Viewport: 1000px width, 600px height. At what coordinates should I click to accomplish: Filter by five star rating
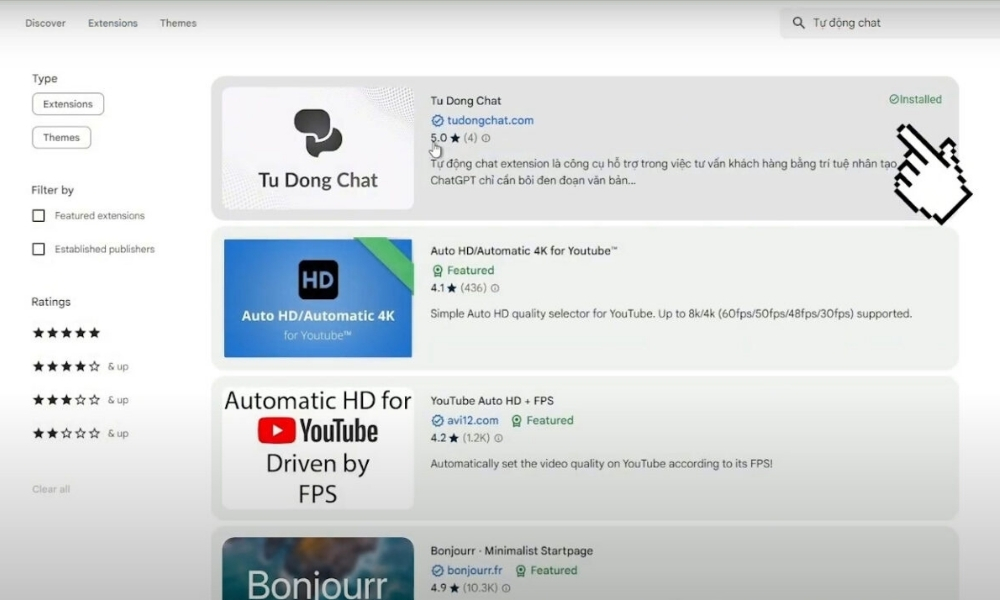pos(66,333)
